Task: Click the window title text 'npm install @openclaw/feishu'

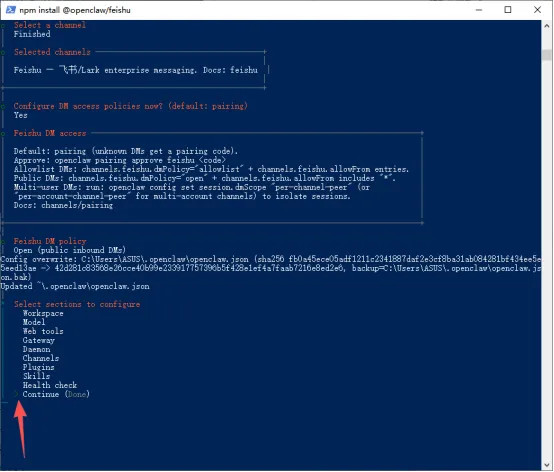Action: click(x=75, y=10)
